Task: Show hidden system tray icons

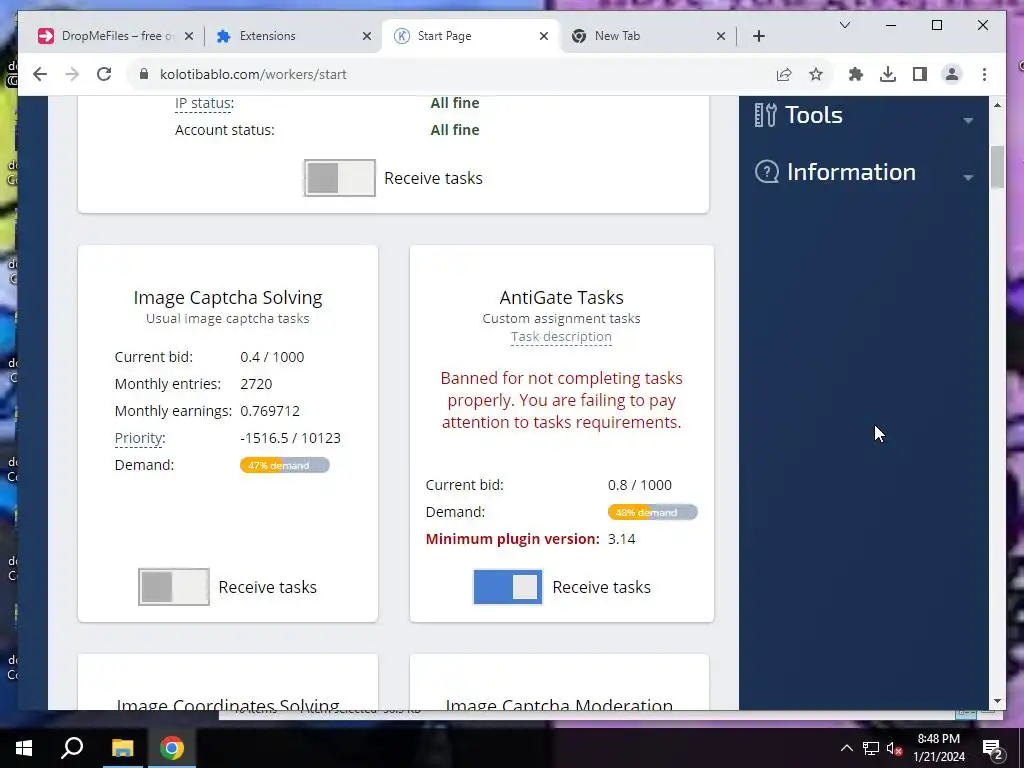Action: pos(846,748)
